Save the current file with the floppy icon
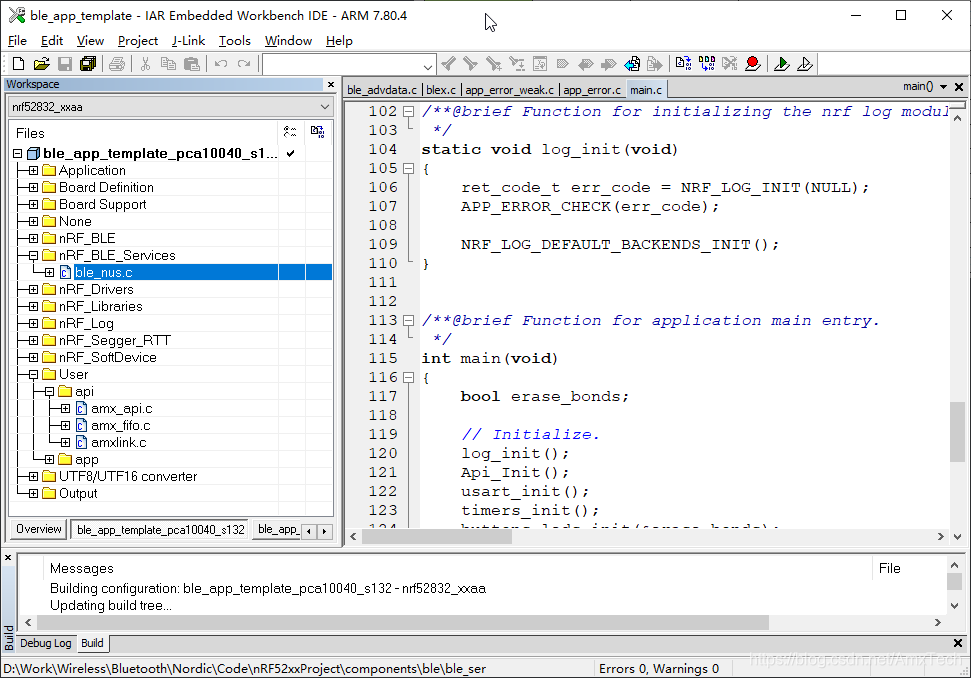Image resolution: width=971 pixels, height=678 pixels. 65,64
